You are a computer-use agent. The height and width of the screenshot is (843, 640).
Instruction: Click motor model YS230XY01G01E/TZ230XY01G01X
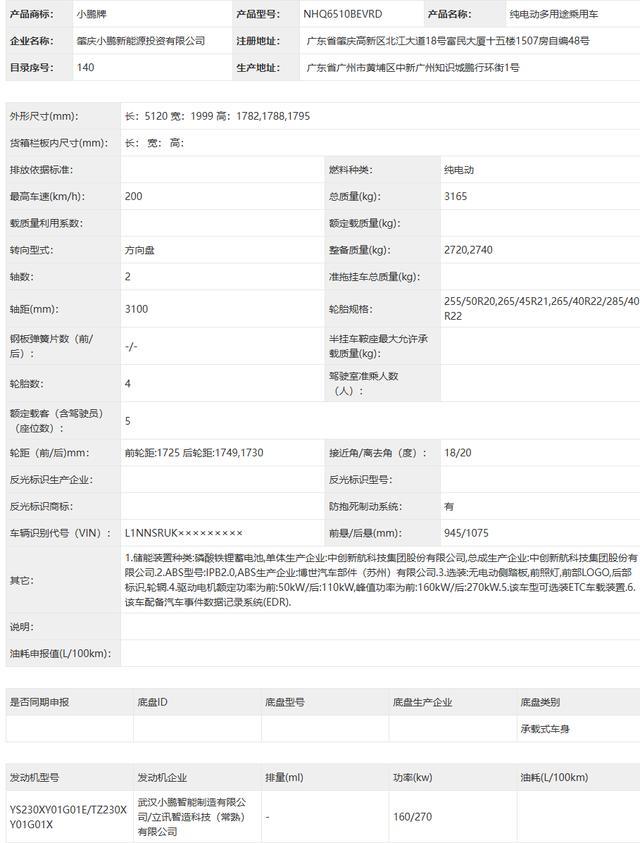tap(68, 817)
